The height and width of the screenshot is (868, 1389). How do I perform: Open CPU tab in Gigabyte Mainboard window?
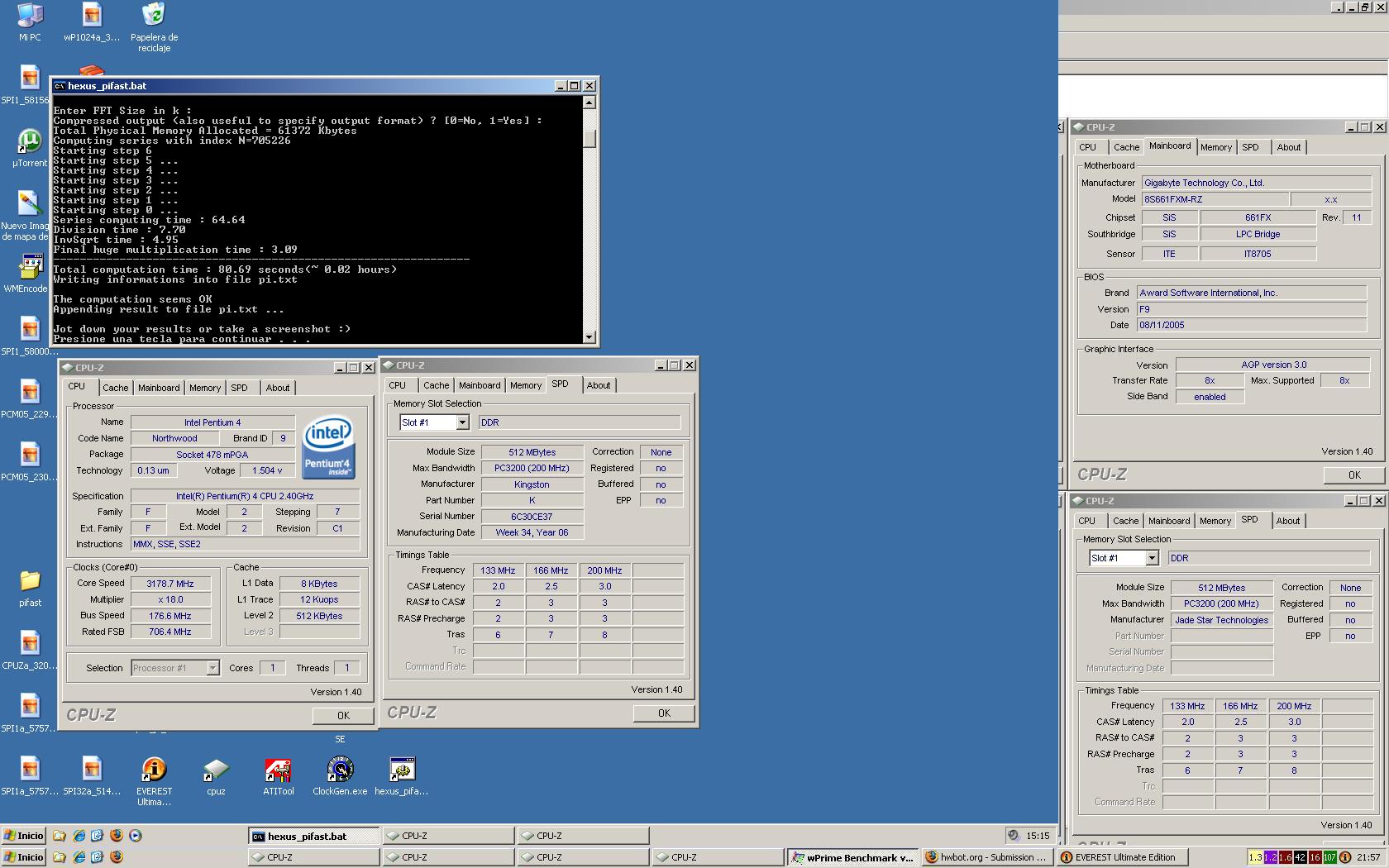pyautogui.click(x=1088, y=147)
